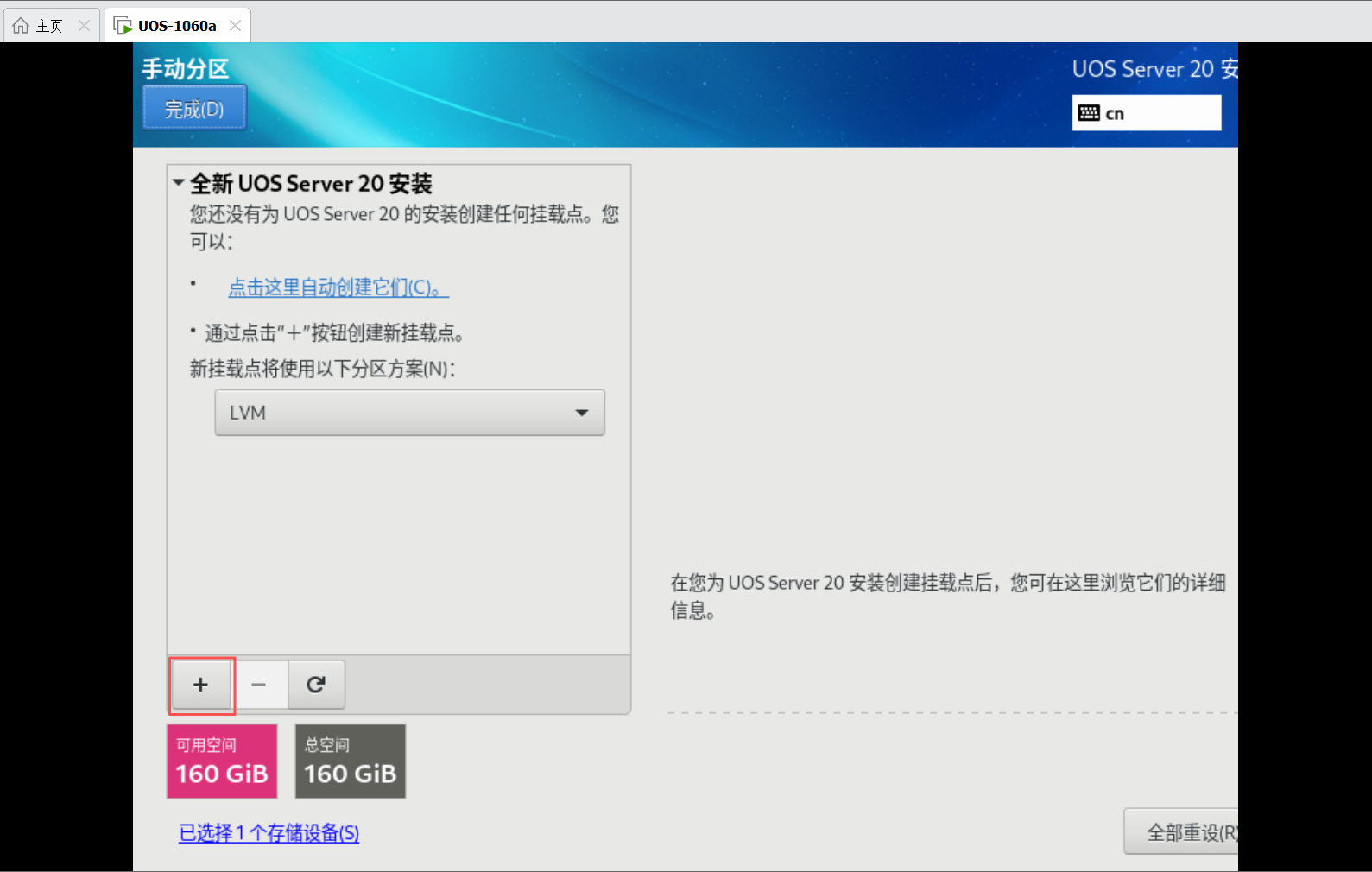Image resolution: width=1372 pixels, height=872 pixels.
Task: Open the cn keyboard layout selector
Action: [1147, 113]
